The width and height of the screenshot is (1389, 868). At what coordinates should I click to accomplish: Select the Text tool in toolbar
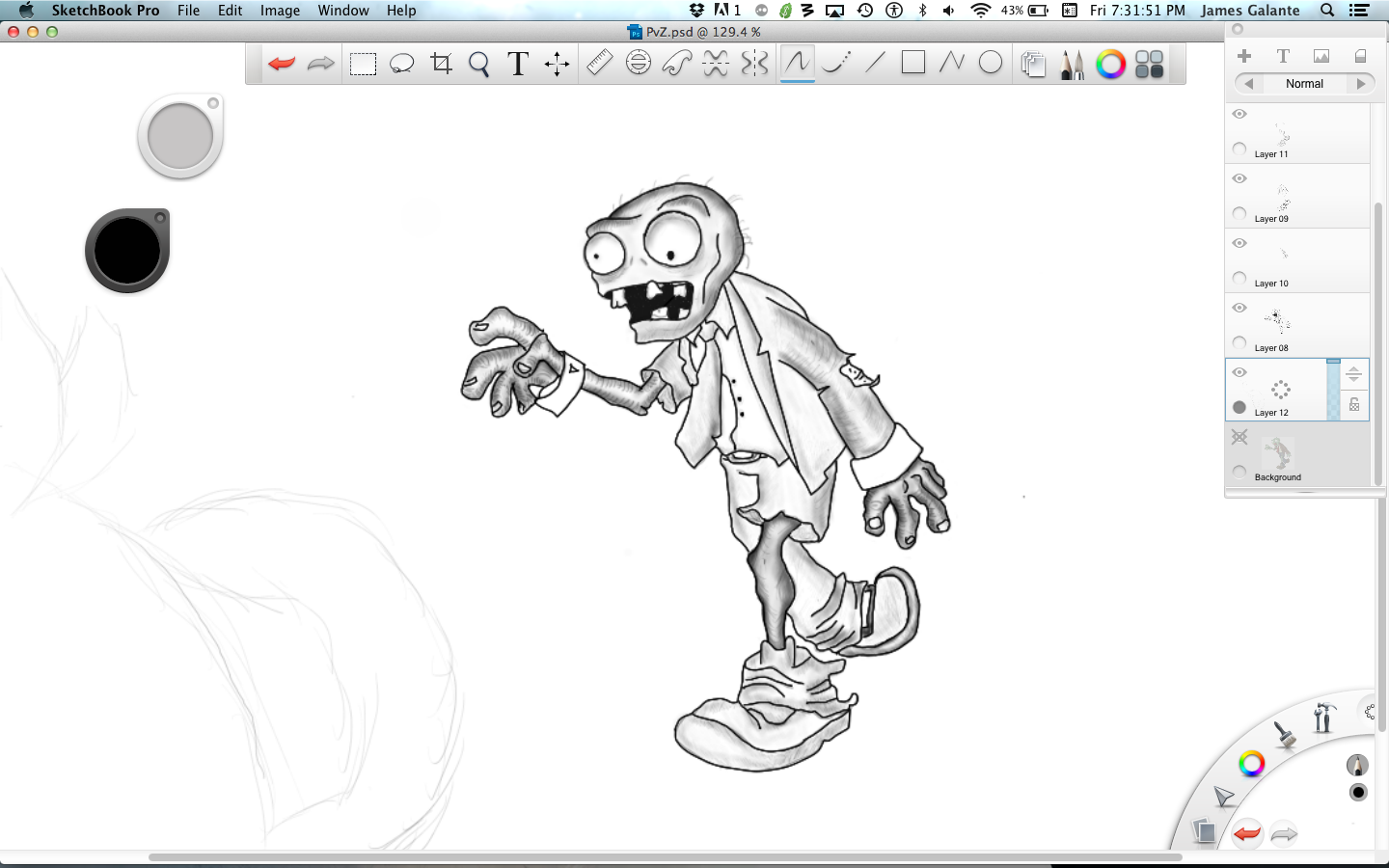point(518,64)
